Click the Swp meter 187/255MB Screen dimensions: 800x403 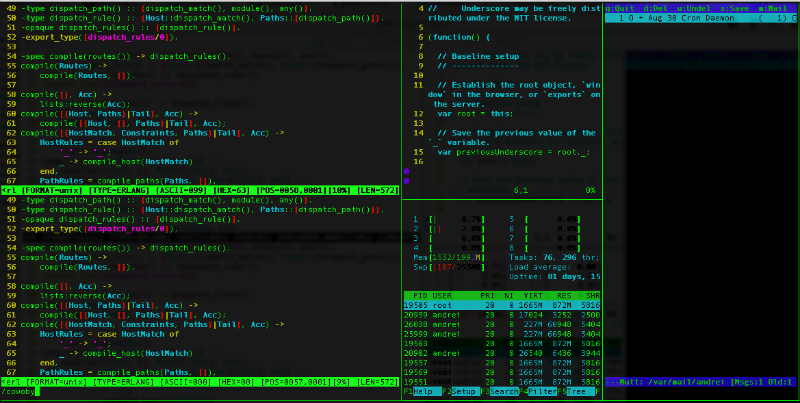click(x=449, y=267)
